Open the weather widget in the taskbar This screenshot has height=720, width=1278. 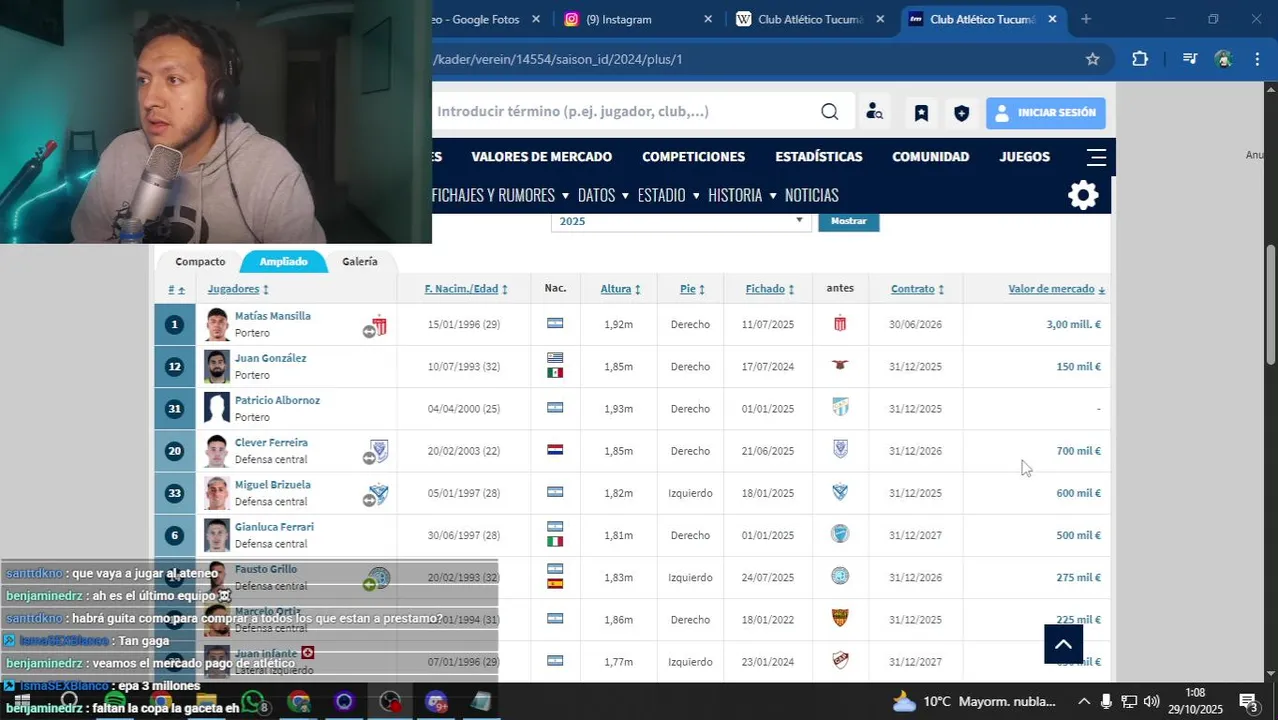pos(973,702)
